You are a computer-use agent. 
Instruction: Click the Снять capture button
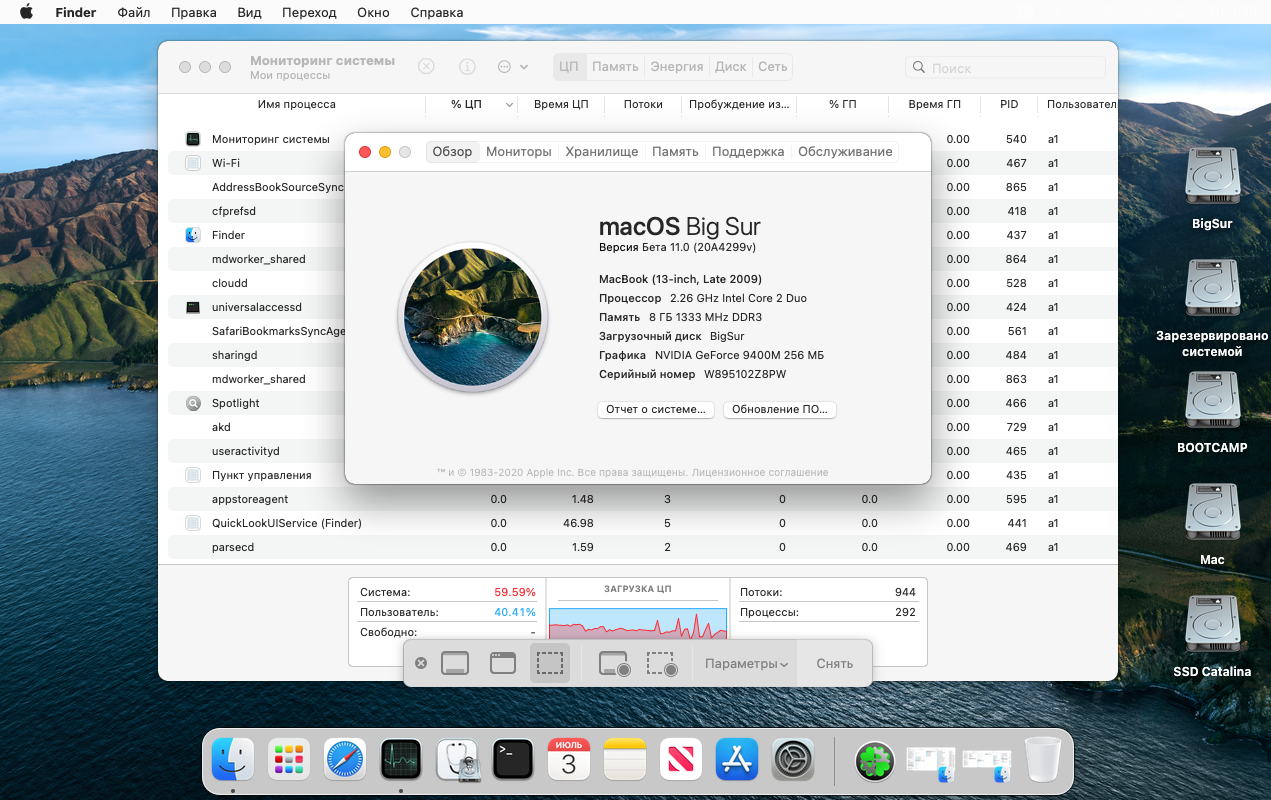pyautogui.click(x=835, y=664)
